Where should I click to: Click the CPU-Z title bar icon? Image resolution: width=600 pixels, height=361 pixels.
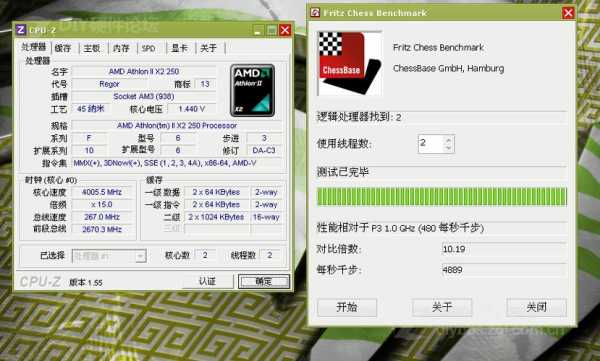coord(21,30)
